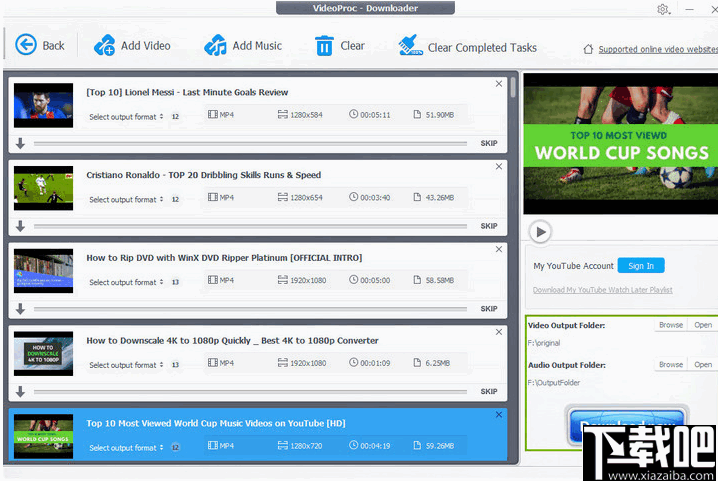Click the Cristiano Ronaldo video thumbnail
Viewport: 718px width, 481px height.
[44, 188]
